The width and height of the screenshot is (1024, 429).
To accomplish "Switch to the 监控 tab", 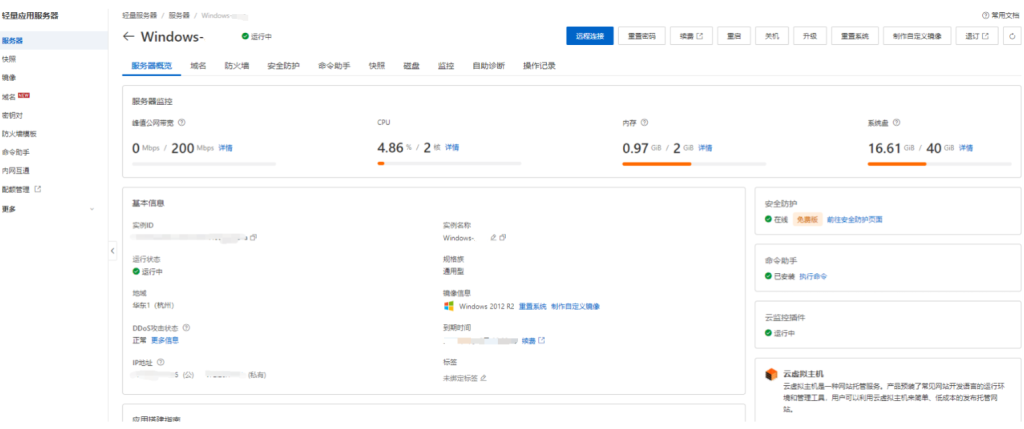I will [446, 66].
